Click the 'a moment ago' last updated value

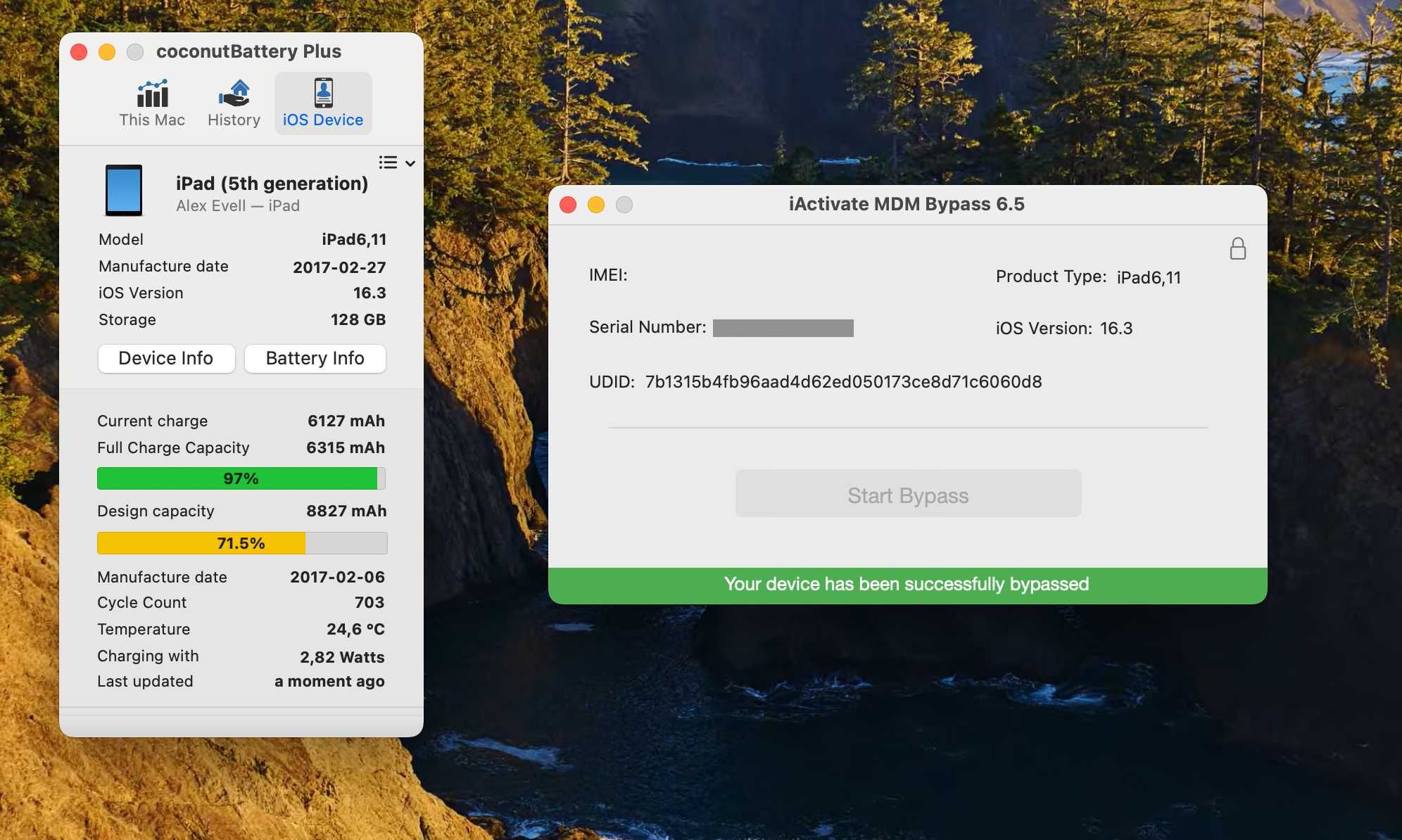click(329, 682)
